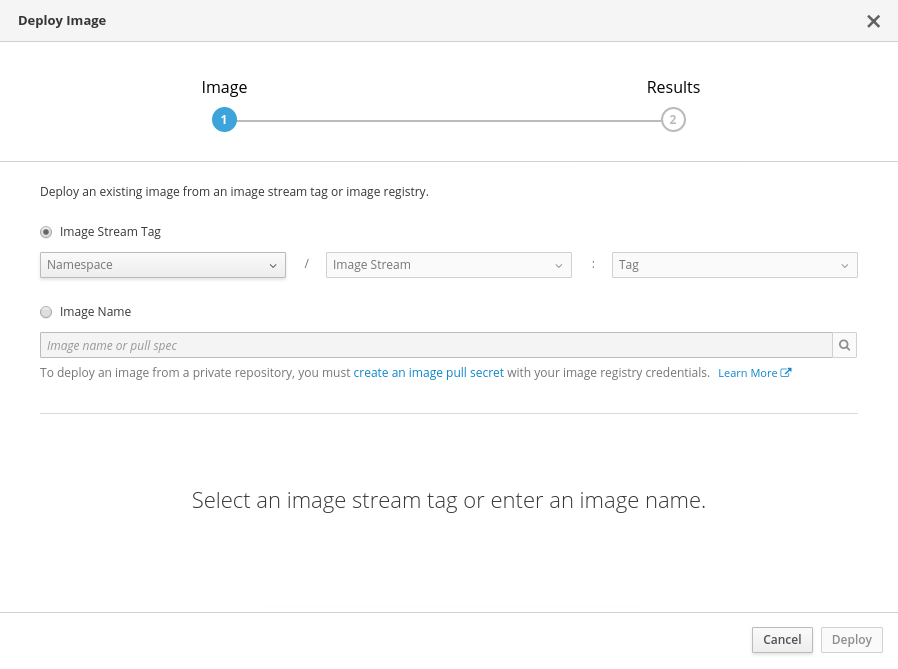898x669 pixels.
Task: Go to the Image wizard step label
Action: coord(224,87)
